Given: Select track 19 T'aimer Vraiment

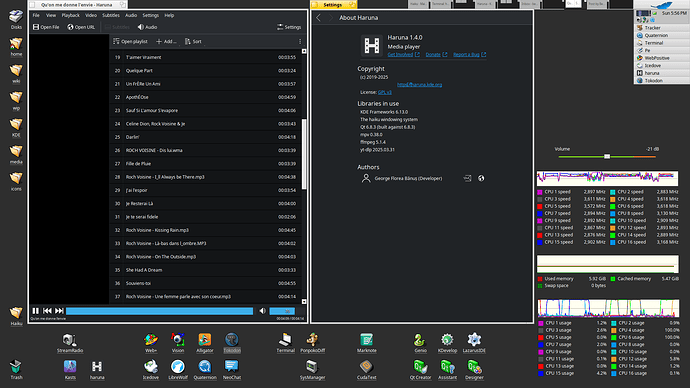Looking at the screenshot, I should [x=205, y=57].
